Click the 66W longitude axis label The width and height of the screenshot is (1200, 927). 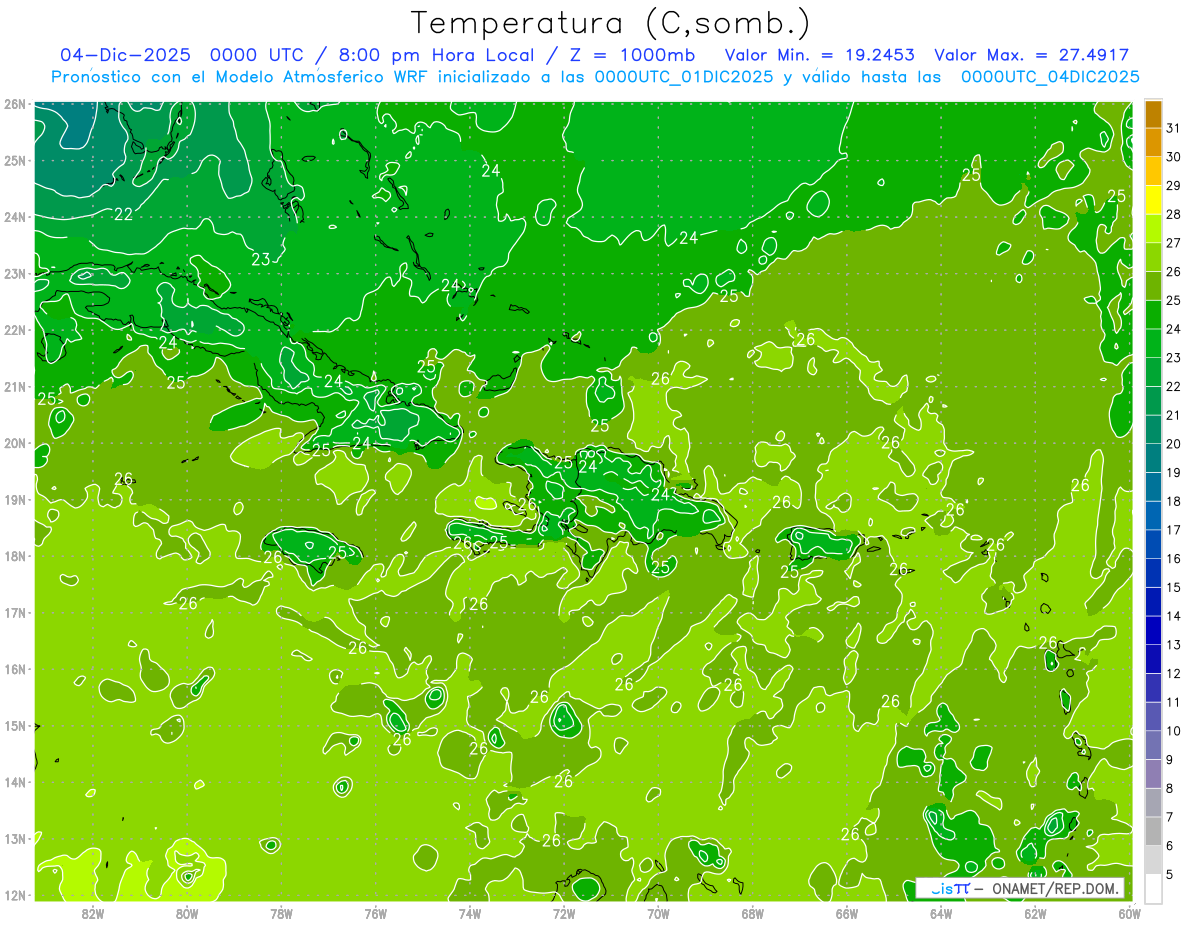847,912
